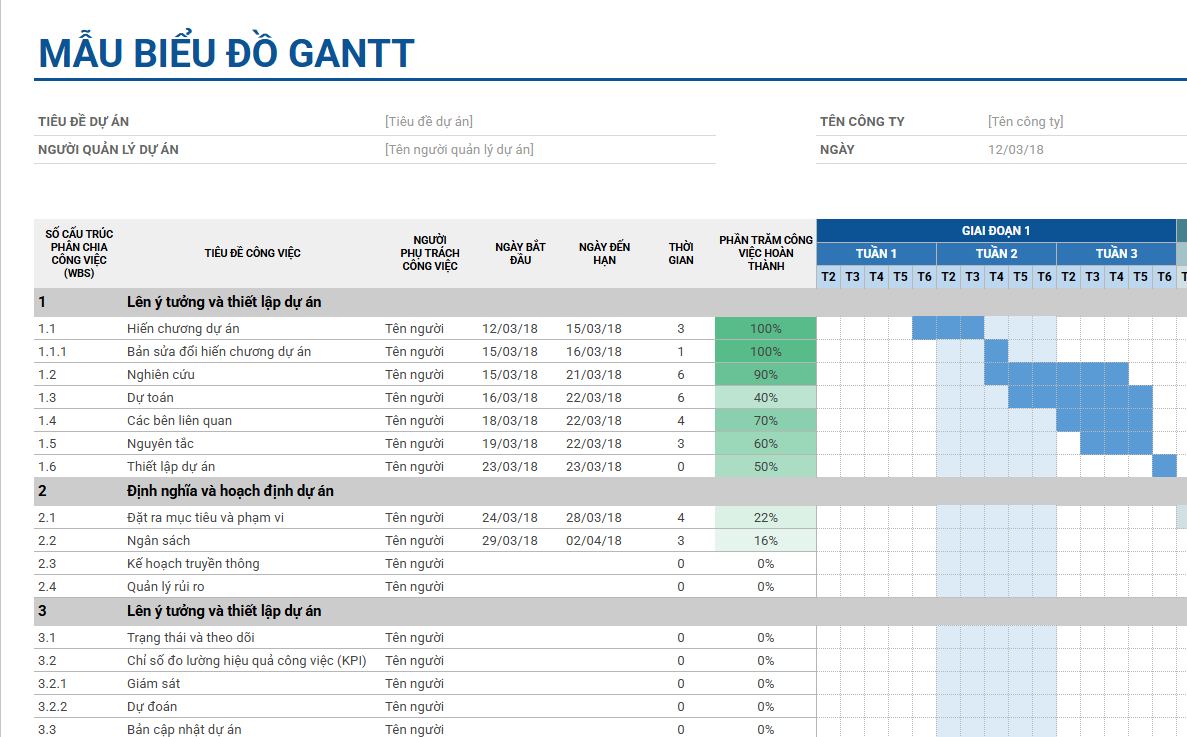Screen dimensions: 1187x737
Task: Click the 22% completion cell
Action: pyautogui.click(x=765, y=518)
